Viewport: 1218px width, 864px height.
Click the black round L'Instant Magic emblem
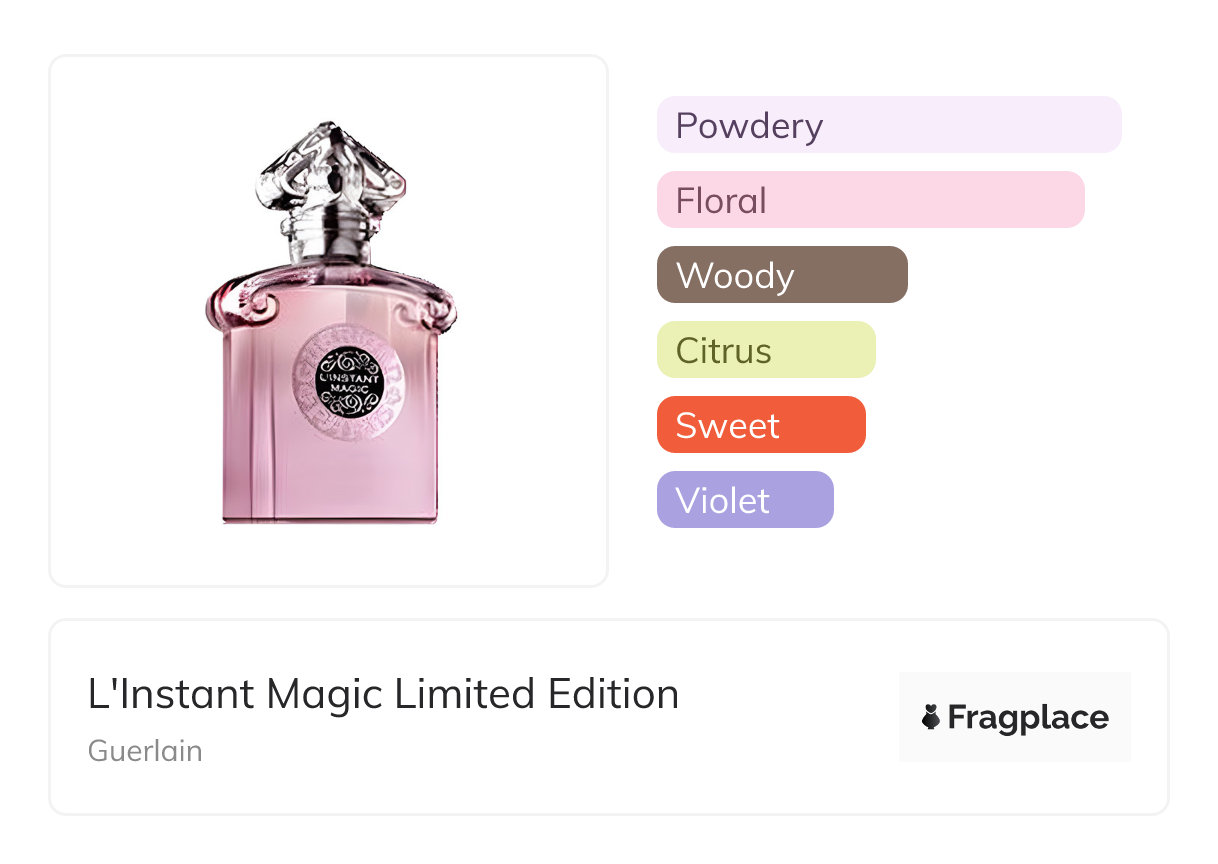[350, 381]
